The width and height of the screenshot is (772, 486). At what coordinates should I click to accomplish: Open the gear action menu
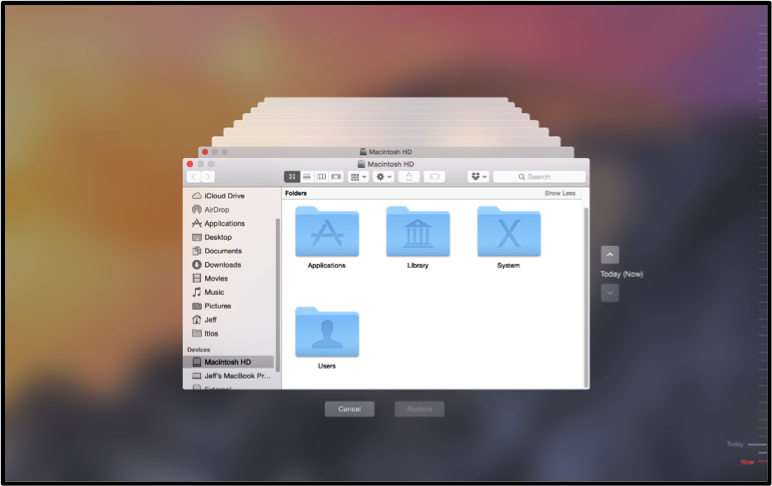coord(384,177)
